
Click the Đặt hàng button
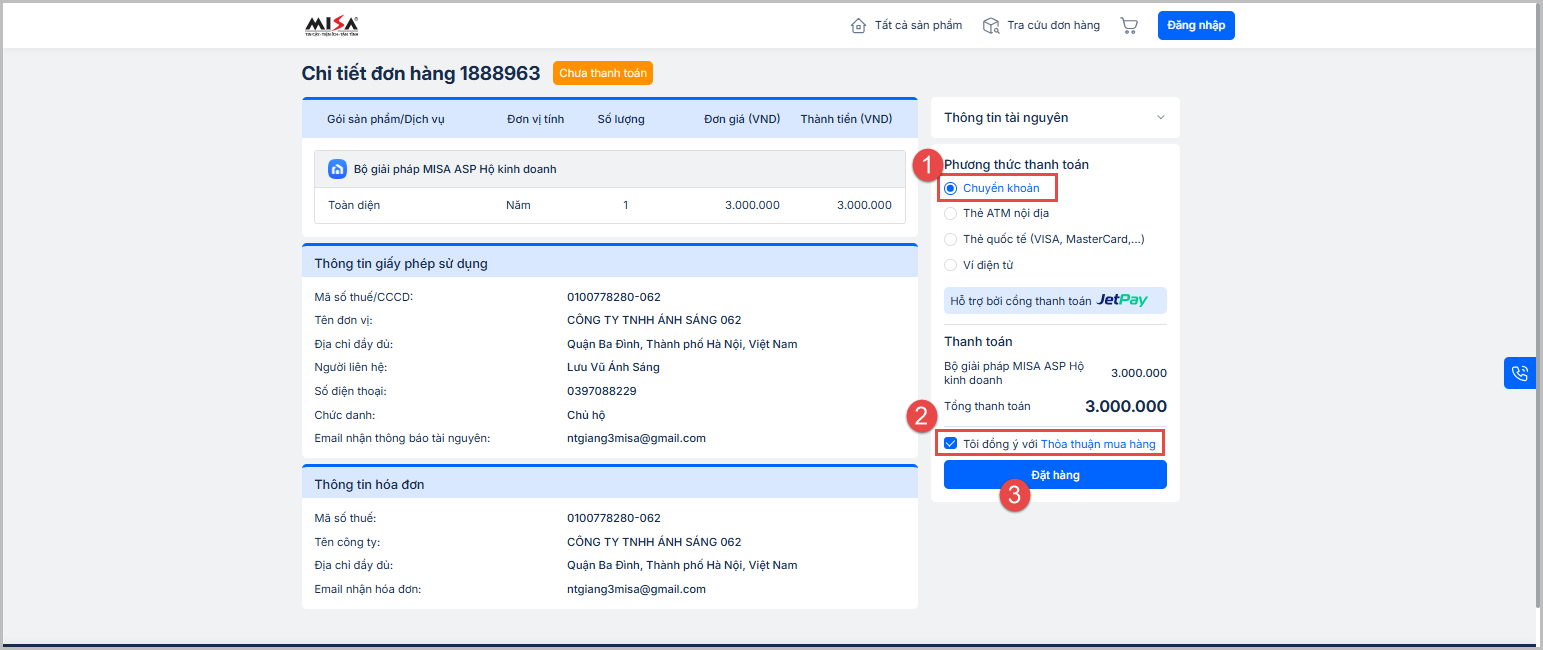pyautogui.click(x=1055, y=475)
